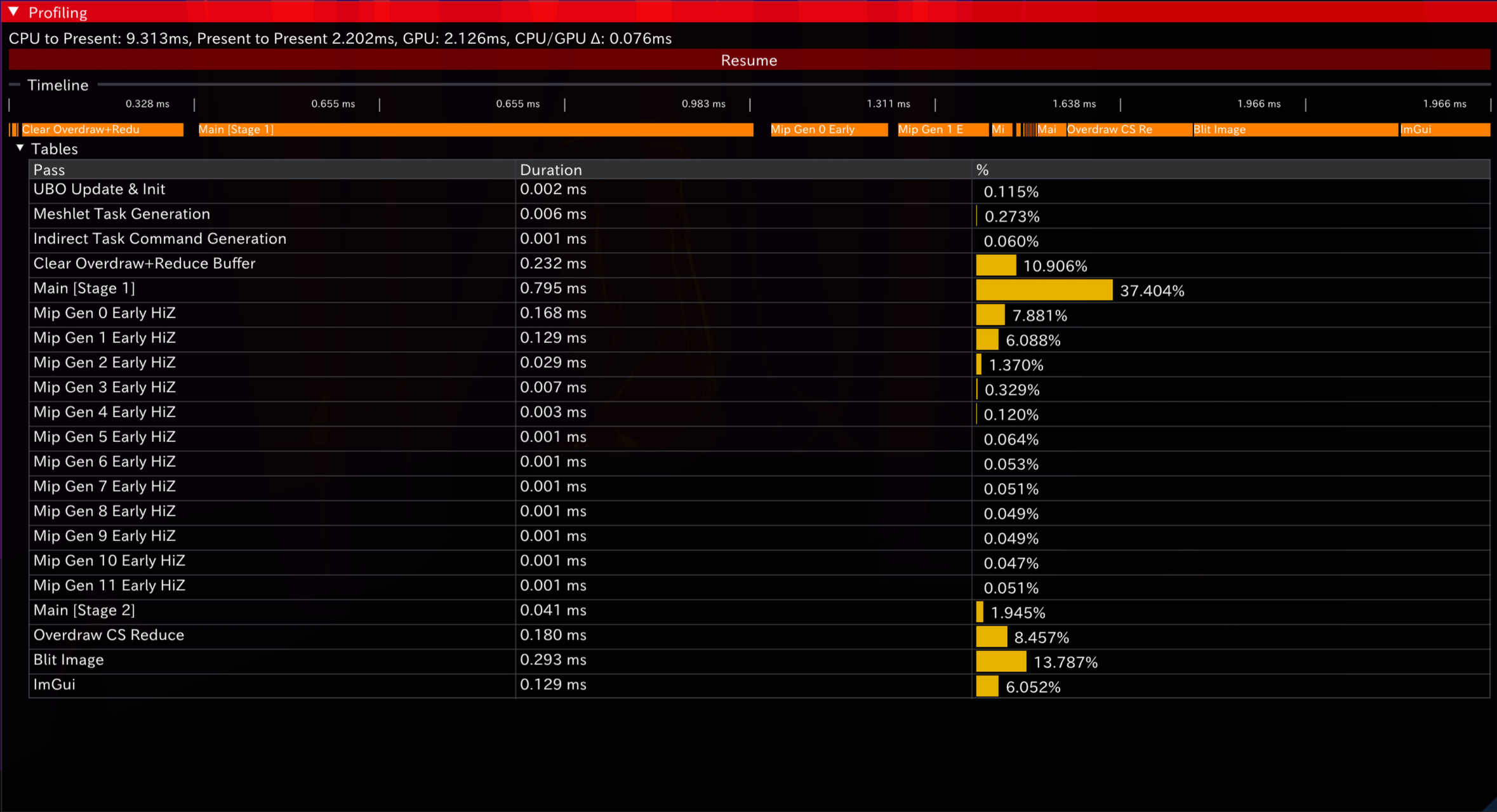Image resolution: width=1497 pixels, height=812 pixels.
Task: Collapse the Profiling window header arrow
Action: (x=13, y=12)
